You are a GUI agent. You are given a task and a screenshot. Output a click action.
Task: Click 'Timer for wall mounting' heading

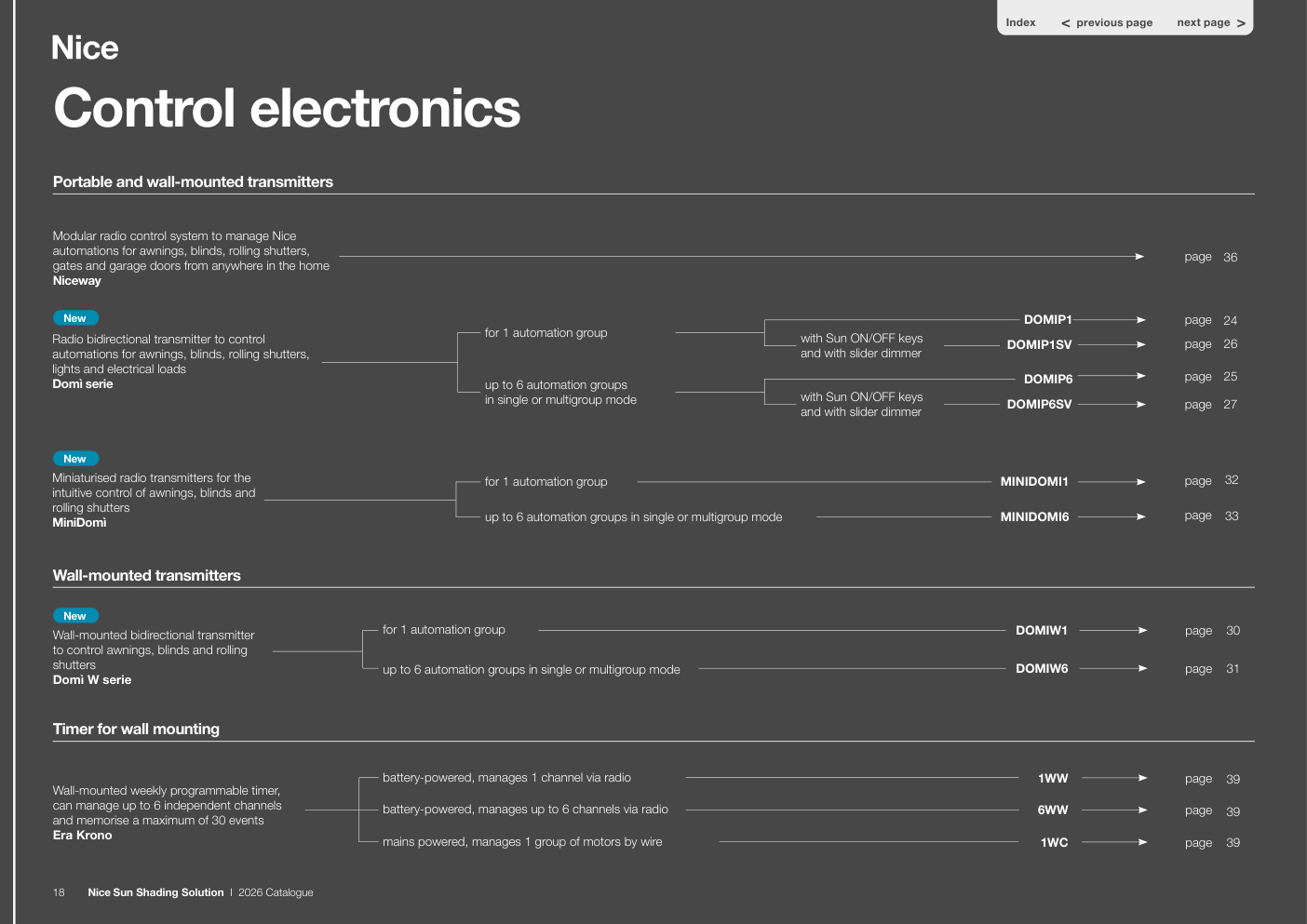136,730
